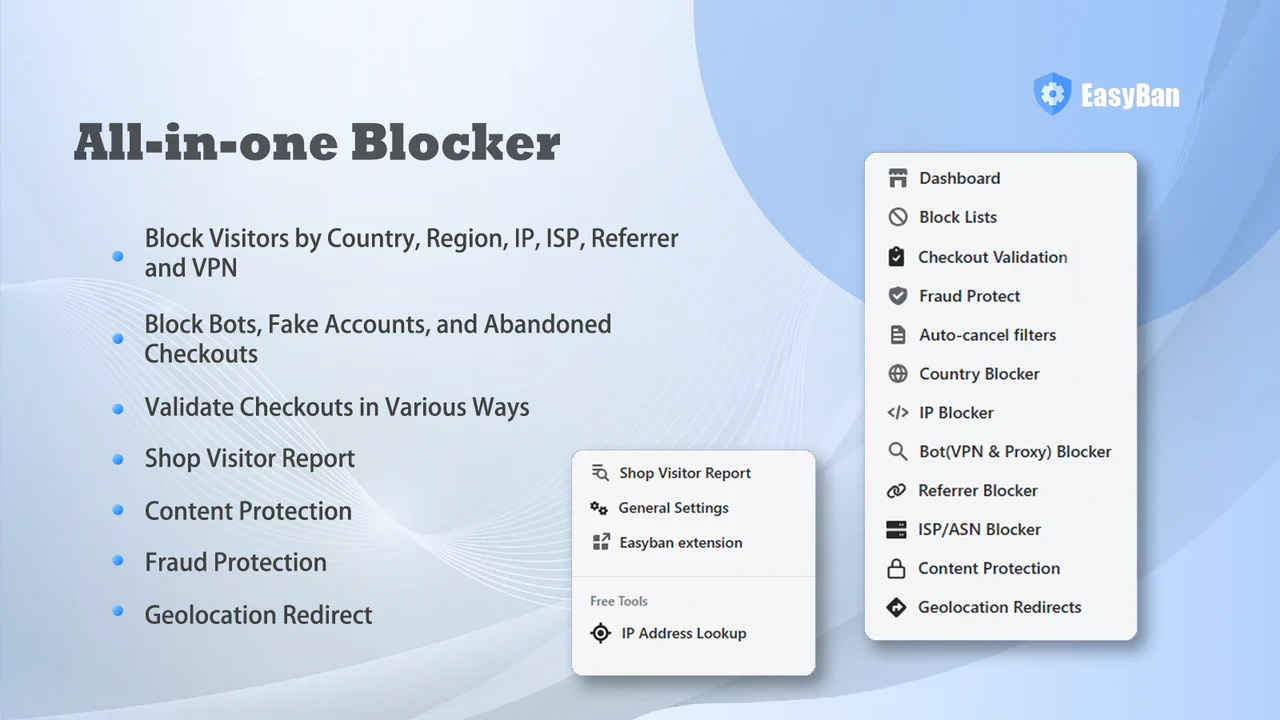
Task: Open Auto-cancel filters in the sidebar
Action: pyautogui.click(x=987, y=335)
